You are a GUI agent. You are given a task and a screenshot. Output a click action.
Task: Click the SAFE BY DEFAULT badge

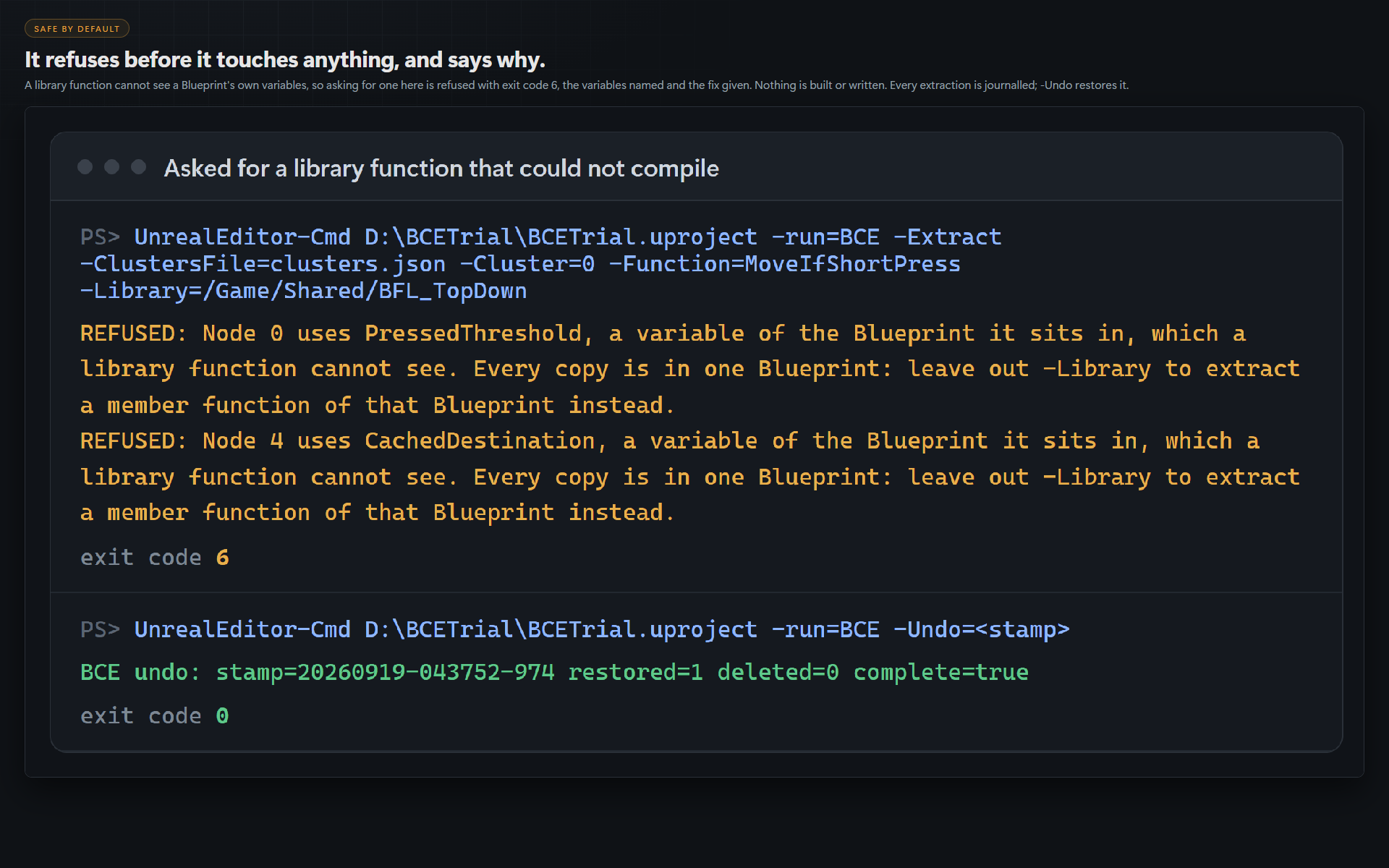click(x=77, y=28)
